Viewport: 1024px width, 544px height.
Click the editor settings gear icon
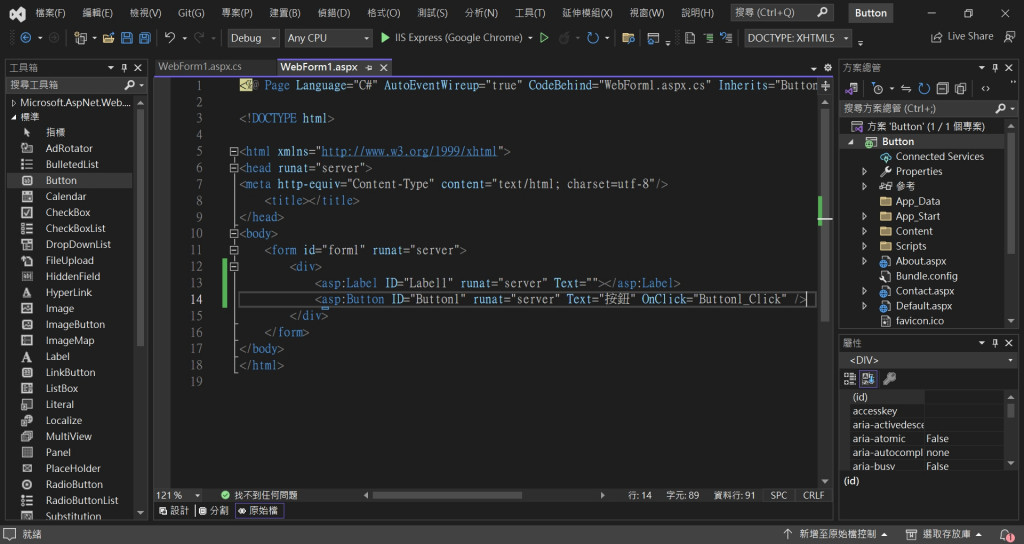[x=827, y=67]
